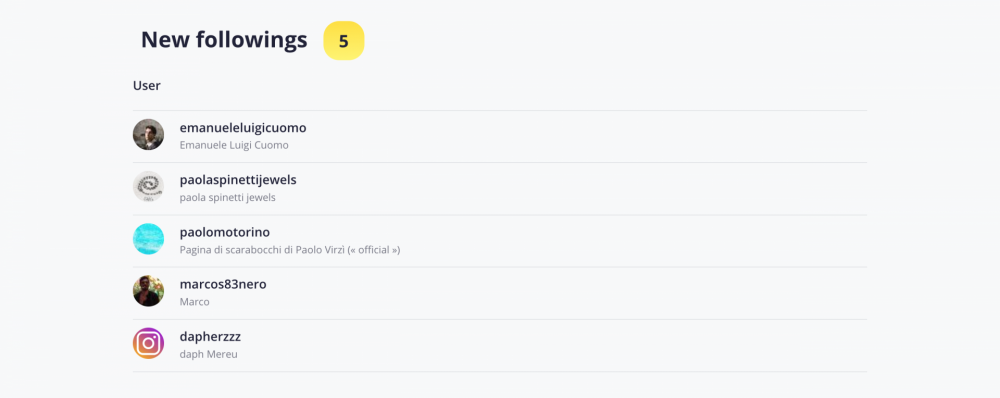1000x398 pixels.
Task: Open paolaspinettijewels spiral avatar
Action: pos(148,187)
